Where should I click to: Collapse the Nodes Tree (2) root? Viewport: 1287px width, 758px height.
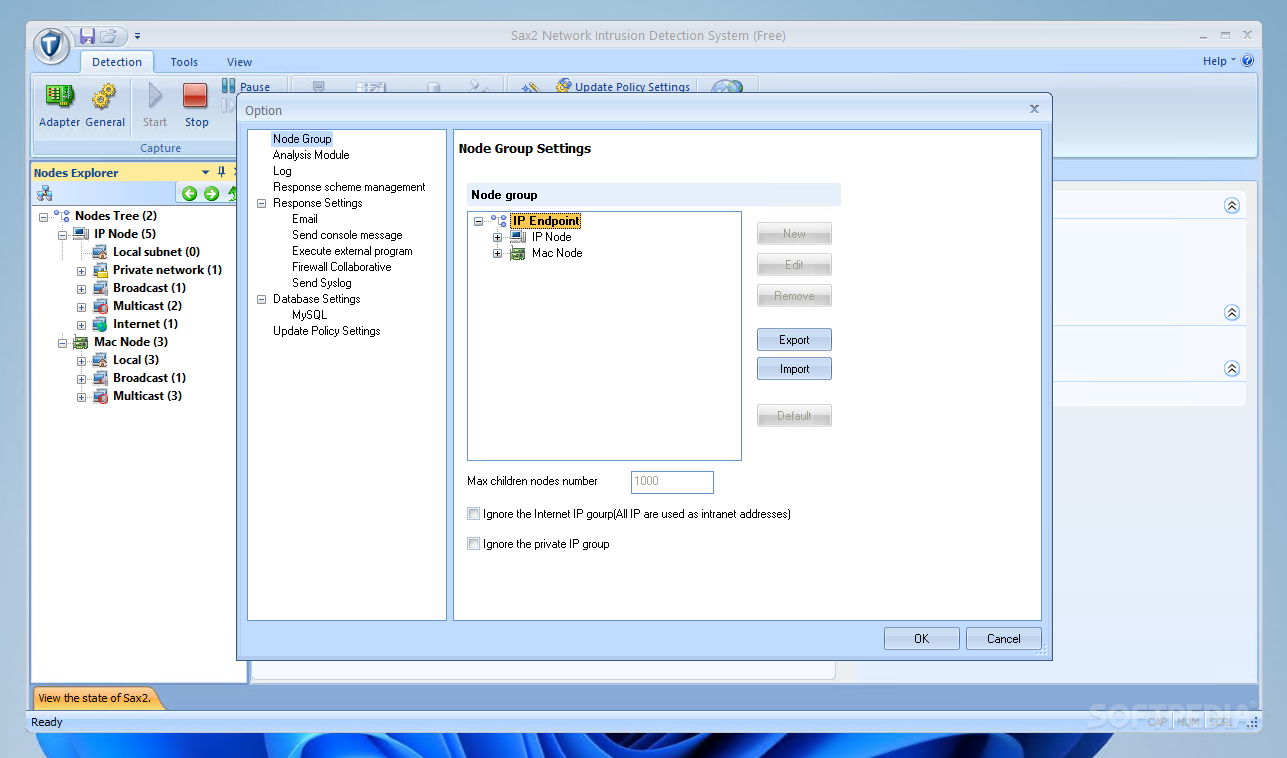[x=43, y=216]
